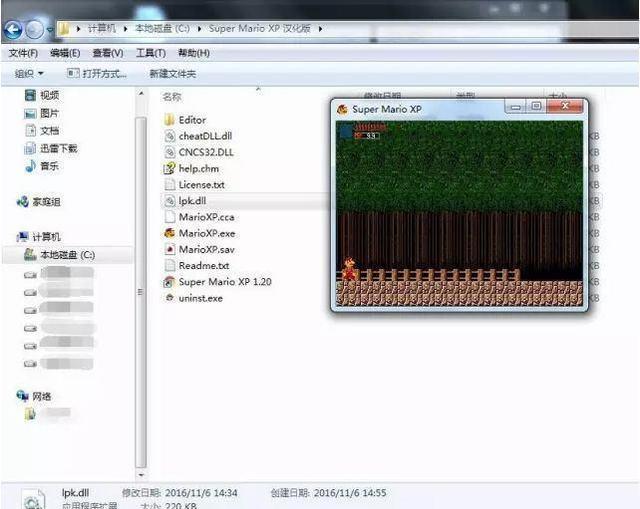Screen dimensions: 640x509
Task: Close the Super Mario XP game window
Action: coord(565,107)
